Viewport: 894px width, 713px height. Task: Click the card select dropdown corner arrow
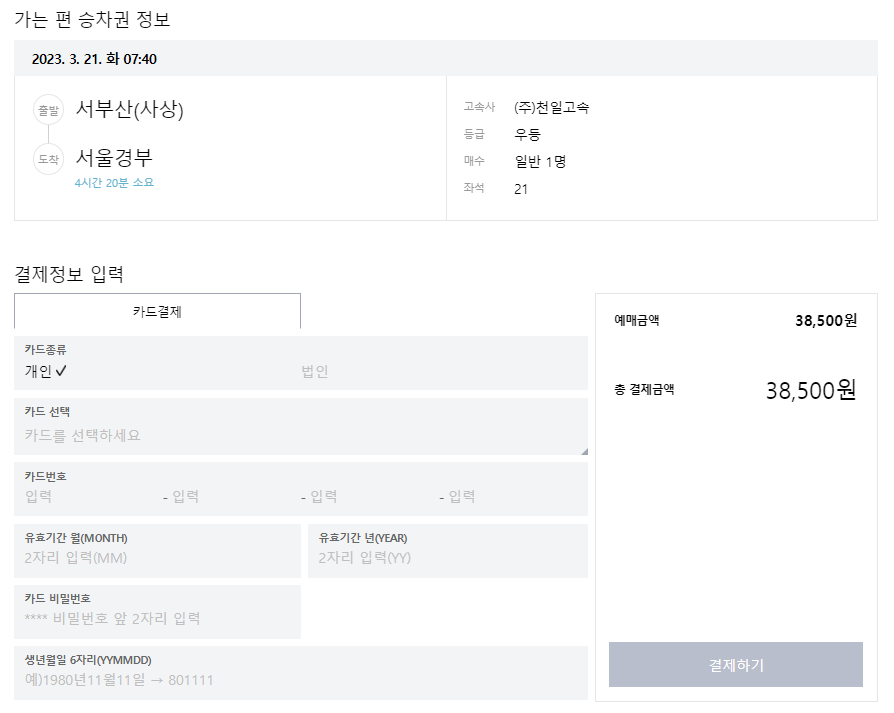tap(584, 451)
